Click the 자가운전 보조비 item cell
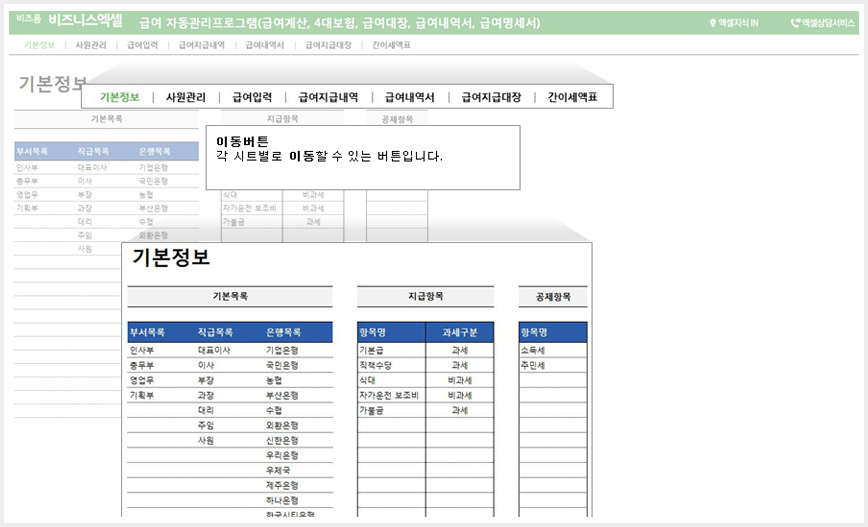Screen dimensions: 868x527 click(391, 395)
